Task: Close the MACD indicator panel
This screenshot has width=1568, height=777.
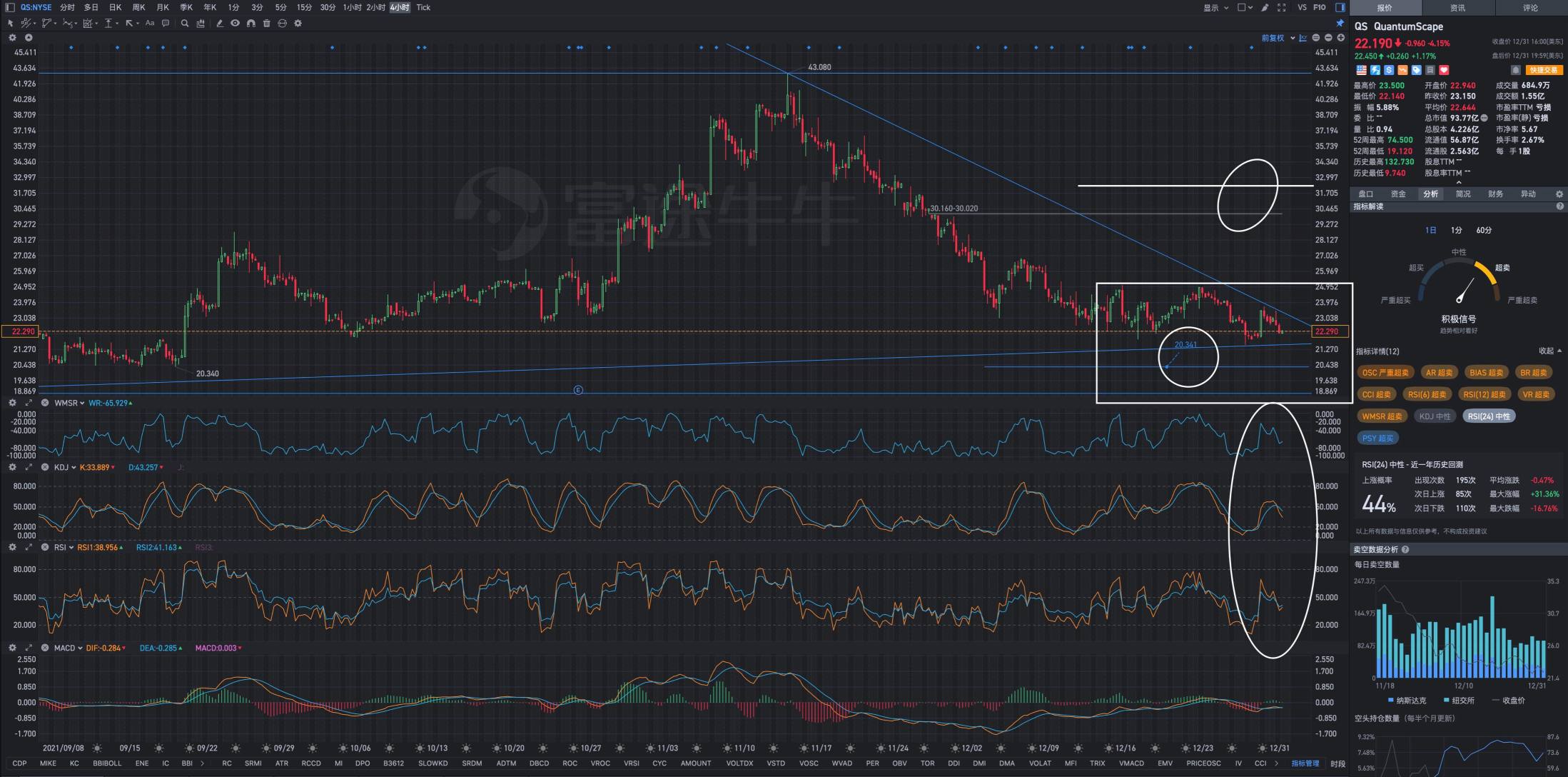Action: 45,648
